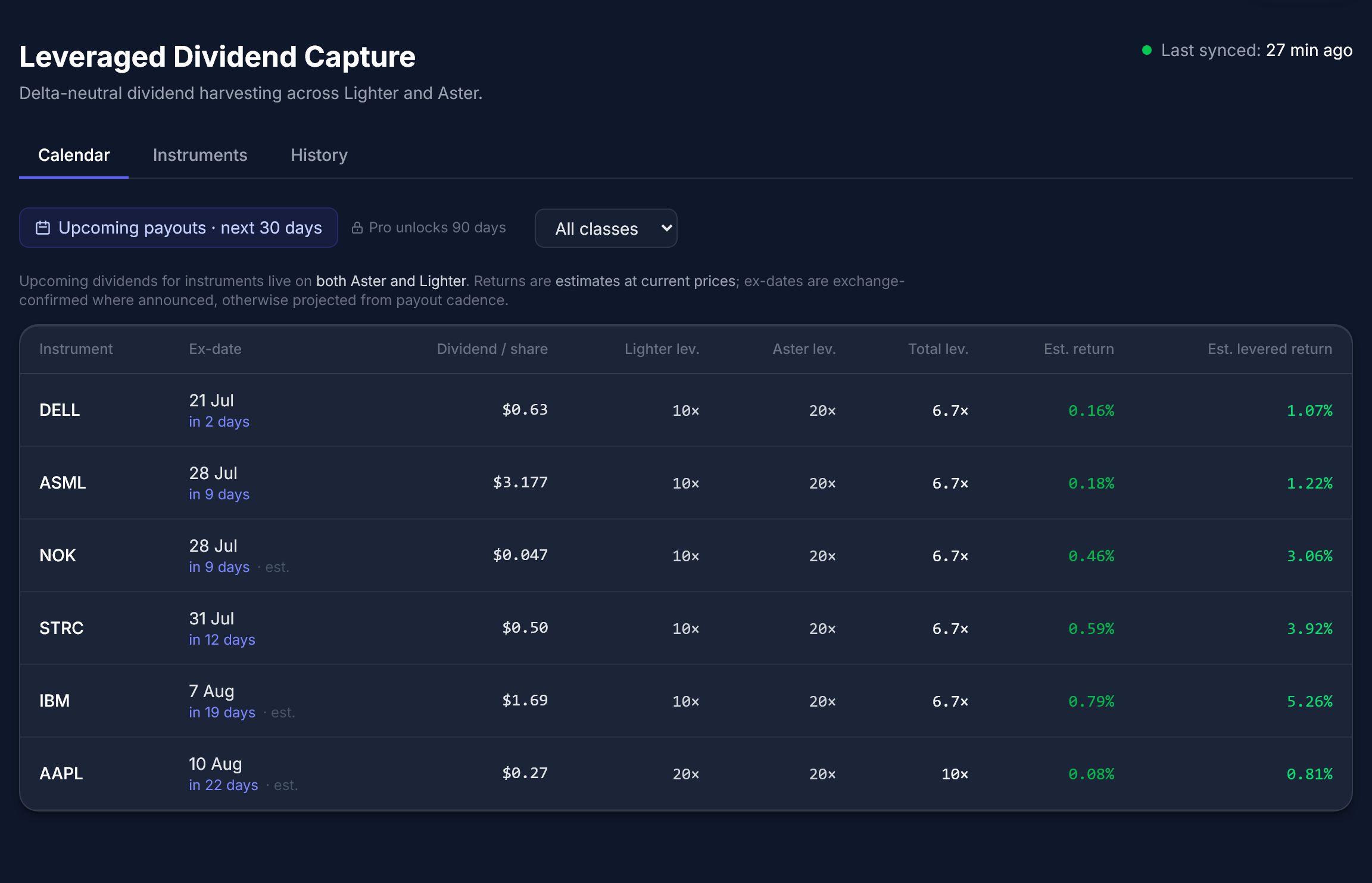Click Pro unlocks 90 days text
Screen dimensions: 1372x883
pos(437,228)
